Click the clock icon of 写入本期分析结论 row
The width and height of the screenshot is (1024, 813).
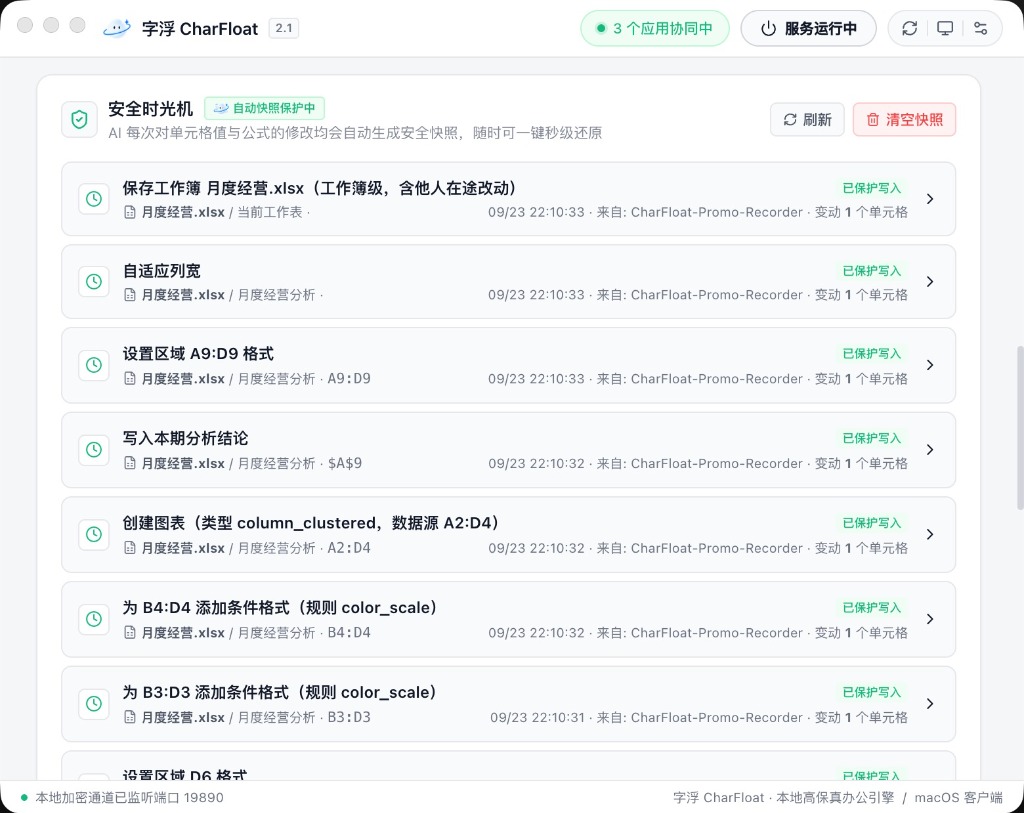click(94, 449)
